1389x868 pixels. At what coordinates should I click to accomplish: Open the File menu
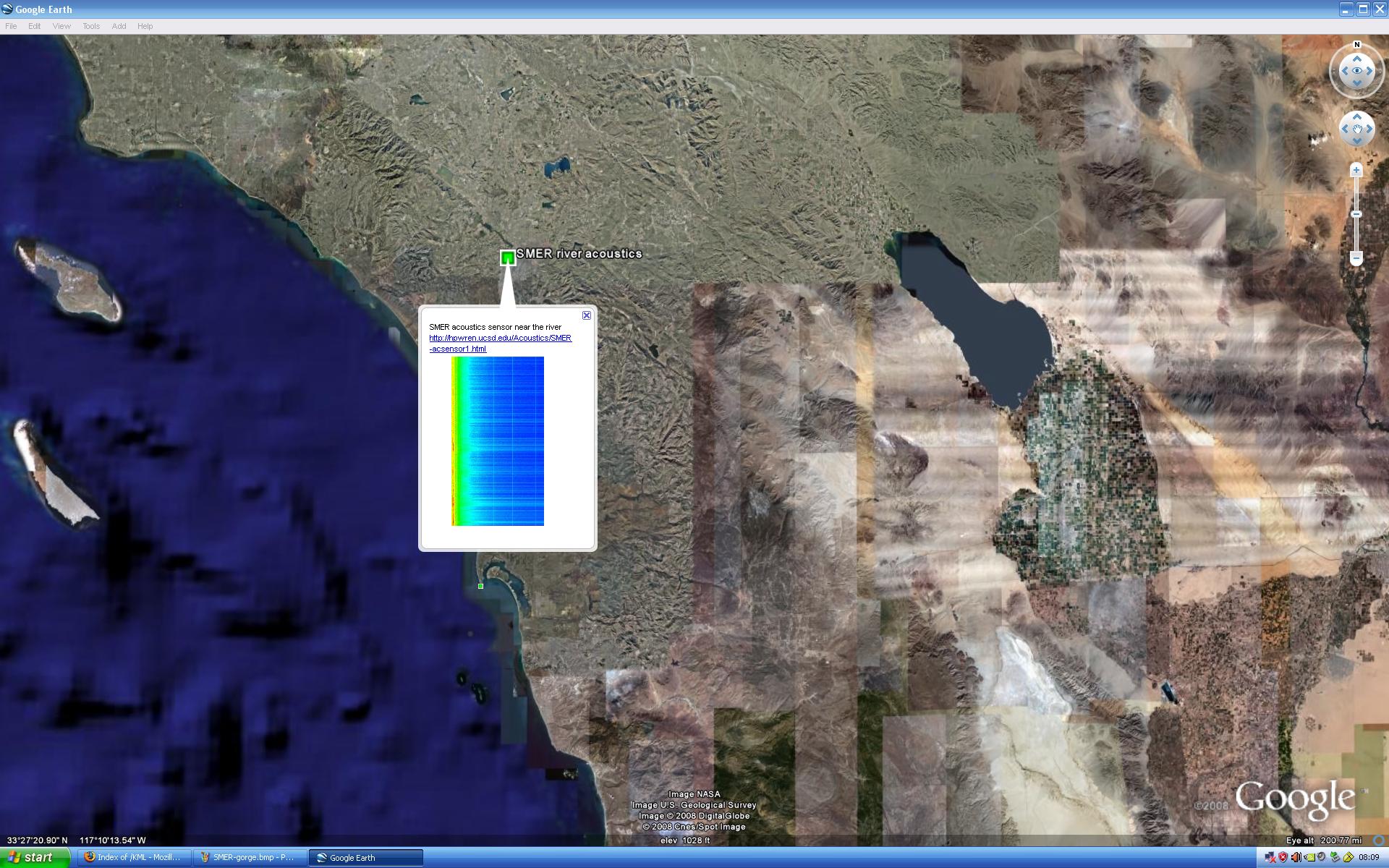point(11,26)
